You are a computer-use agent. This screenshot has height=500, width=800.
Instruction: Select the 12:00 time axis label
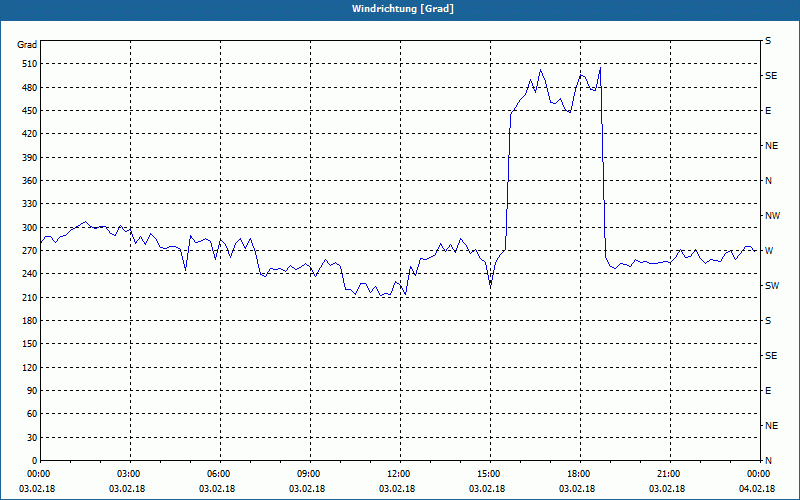(400, 474)
